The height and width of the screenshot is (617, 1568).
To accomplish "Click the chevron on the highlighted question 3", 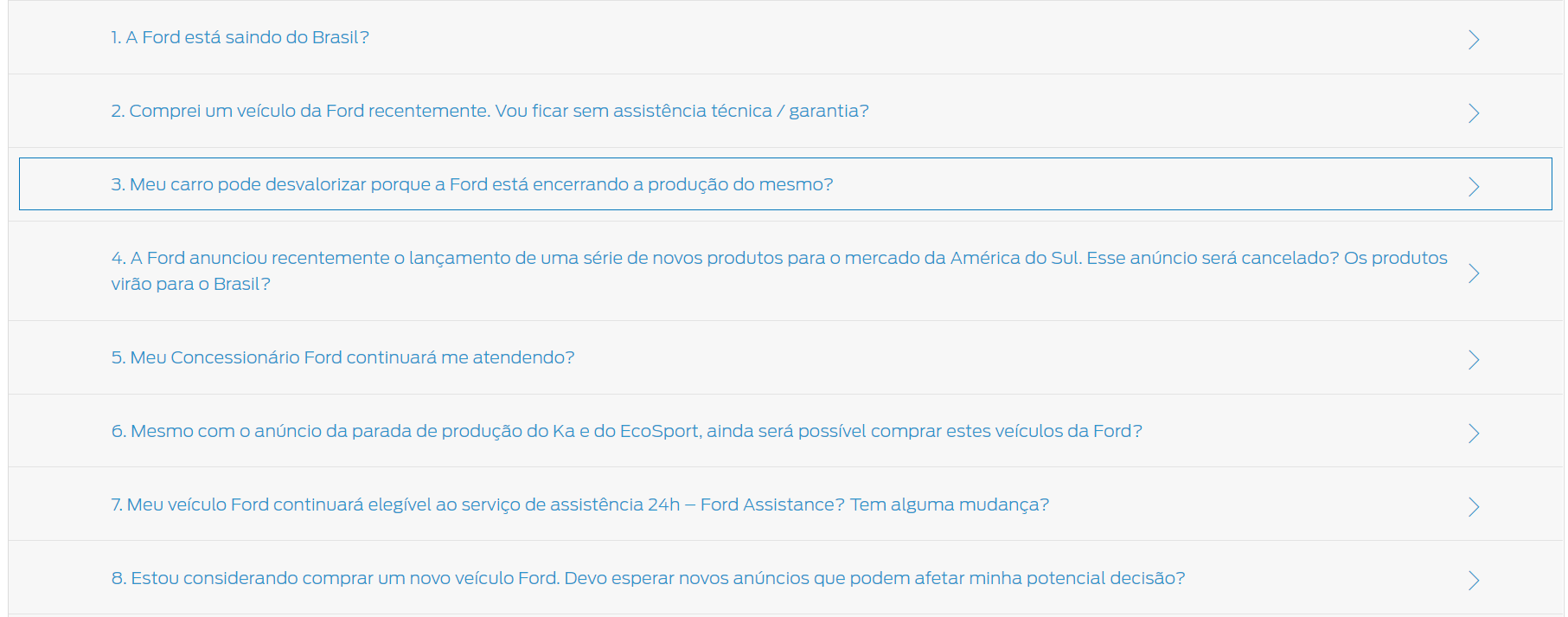I will pyautogui.click(x=1474, y=186).
